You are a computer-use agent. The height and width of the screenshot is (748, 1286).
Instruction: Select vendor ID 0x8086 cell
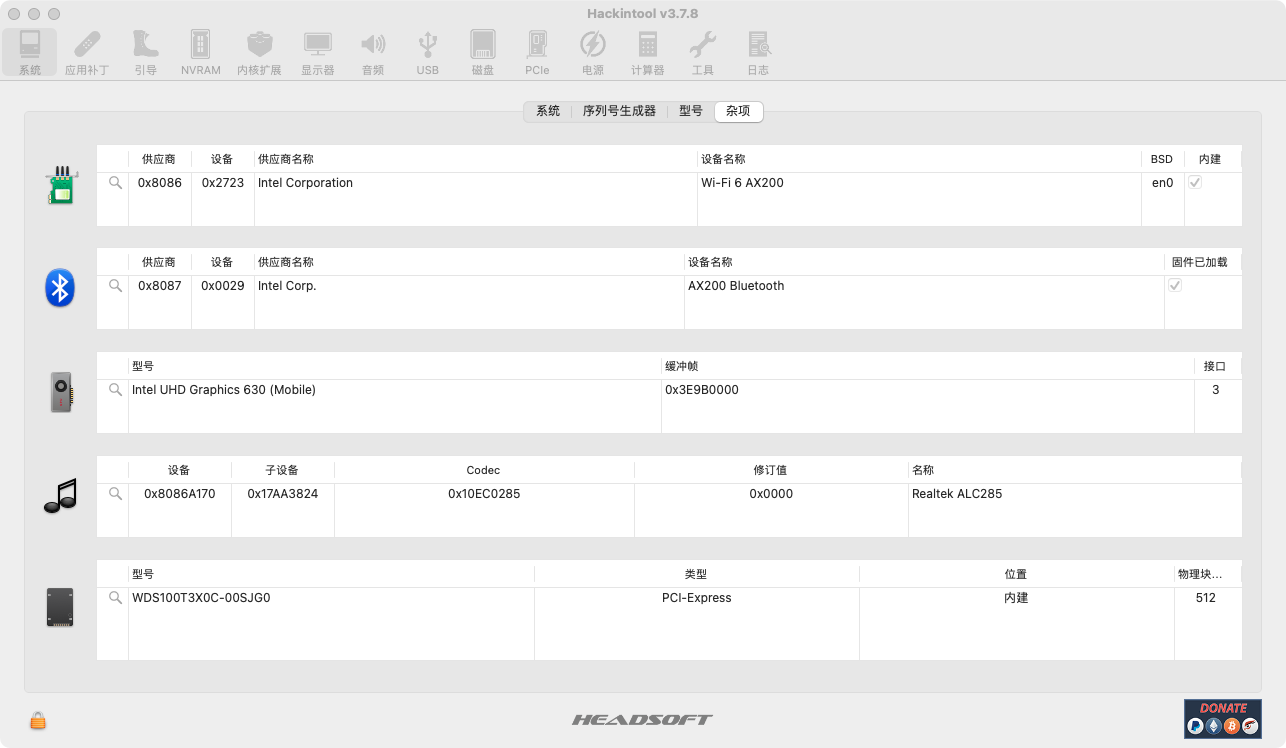click(x=160, y=183)
